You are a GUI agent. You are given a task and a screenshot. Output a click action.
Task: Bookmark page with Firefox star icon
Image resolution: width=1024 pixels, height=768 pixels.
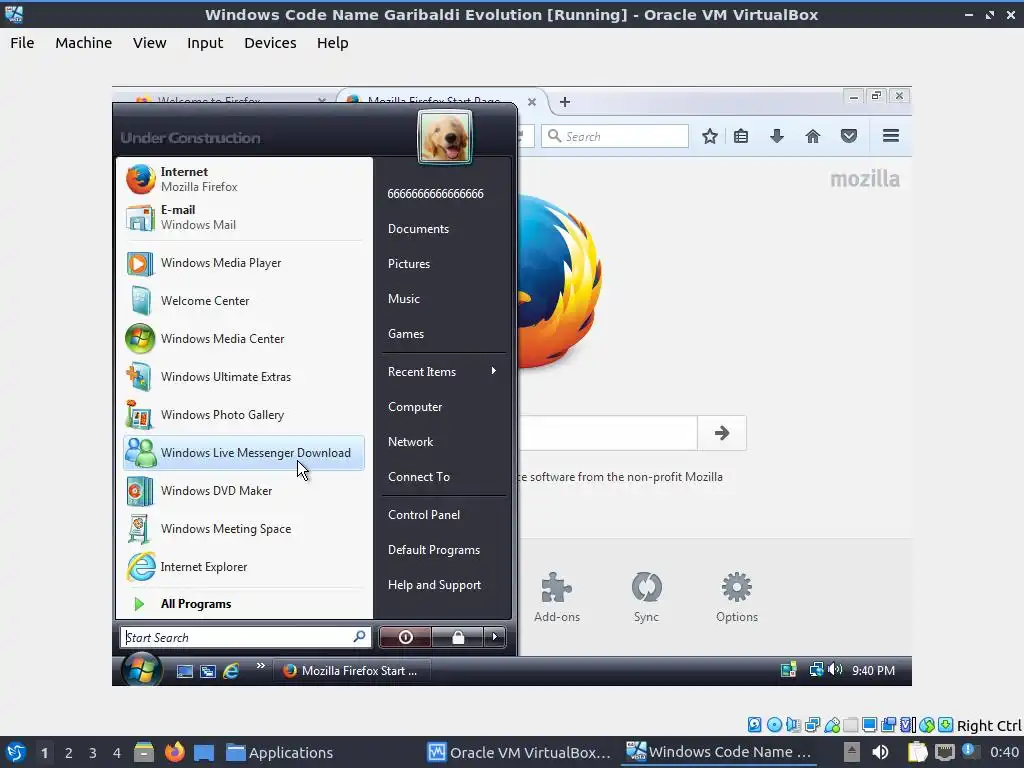pyautogui.click(x=710, y=136)
